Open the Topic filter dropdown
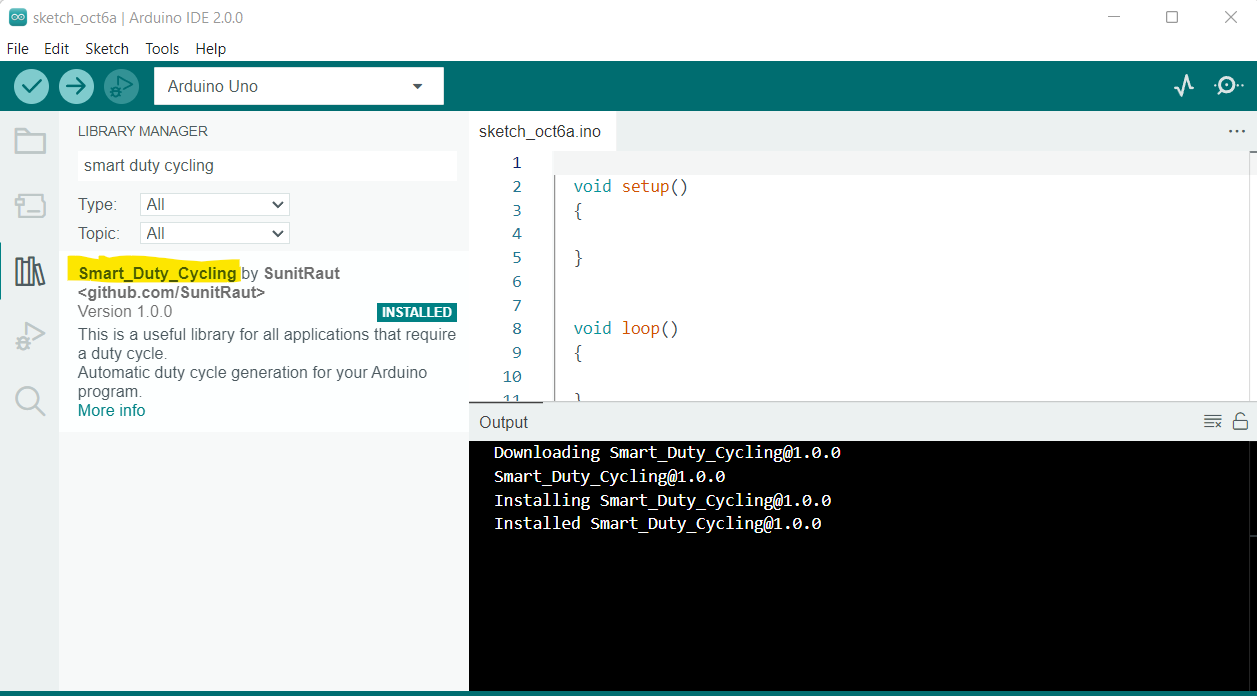The image size is (1257, 696). [x=214, y=233]
